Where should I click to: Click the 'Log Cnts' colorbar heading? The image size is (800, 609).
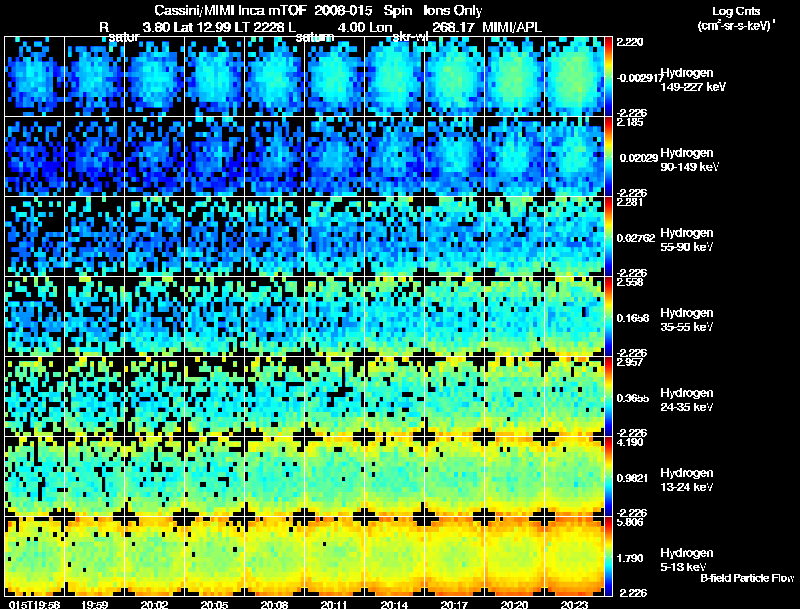[x=736, y=11]
